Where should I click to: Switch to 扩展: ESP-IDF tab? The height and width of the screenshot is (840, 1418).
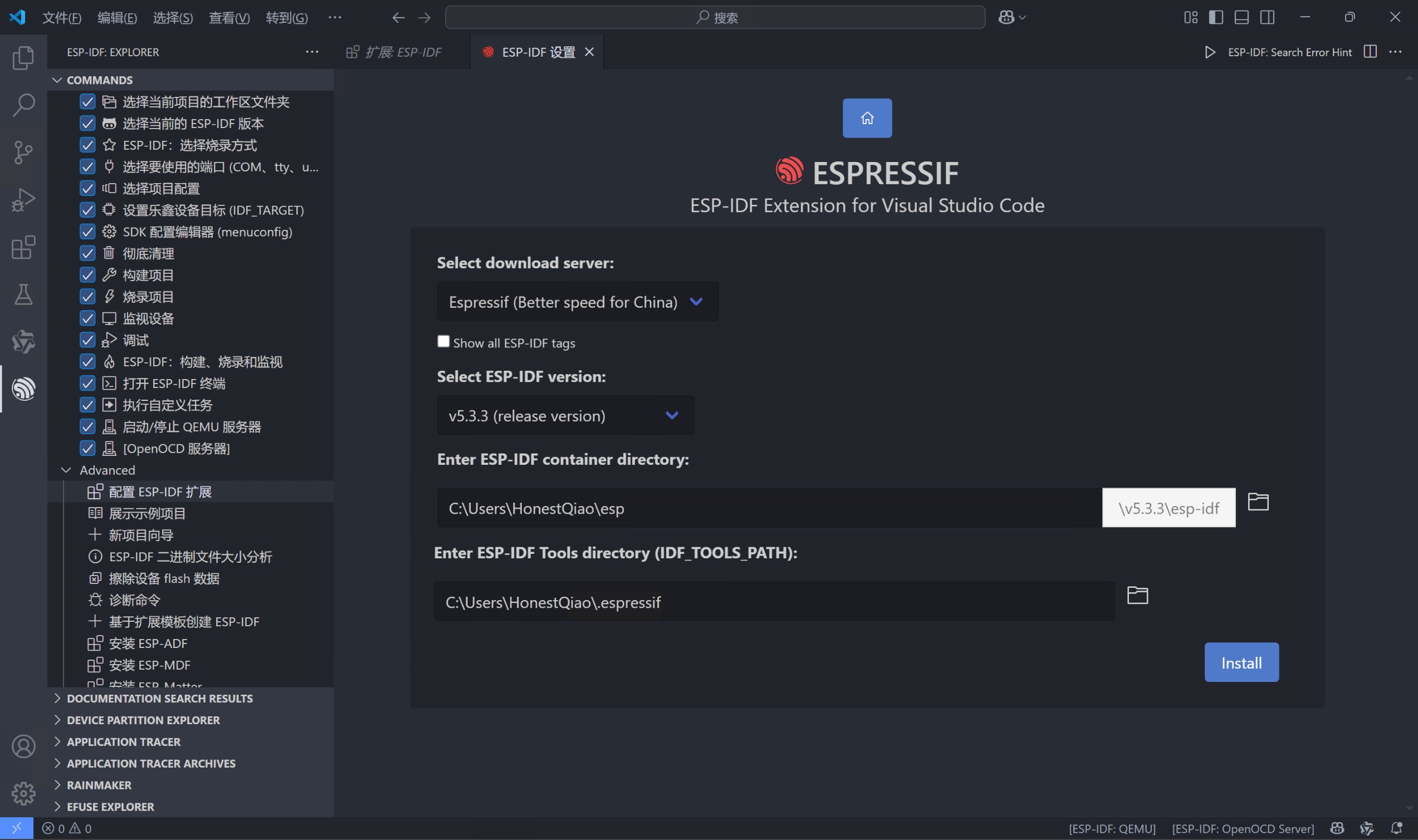click(x=402, y=52)
